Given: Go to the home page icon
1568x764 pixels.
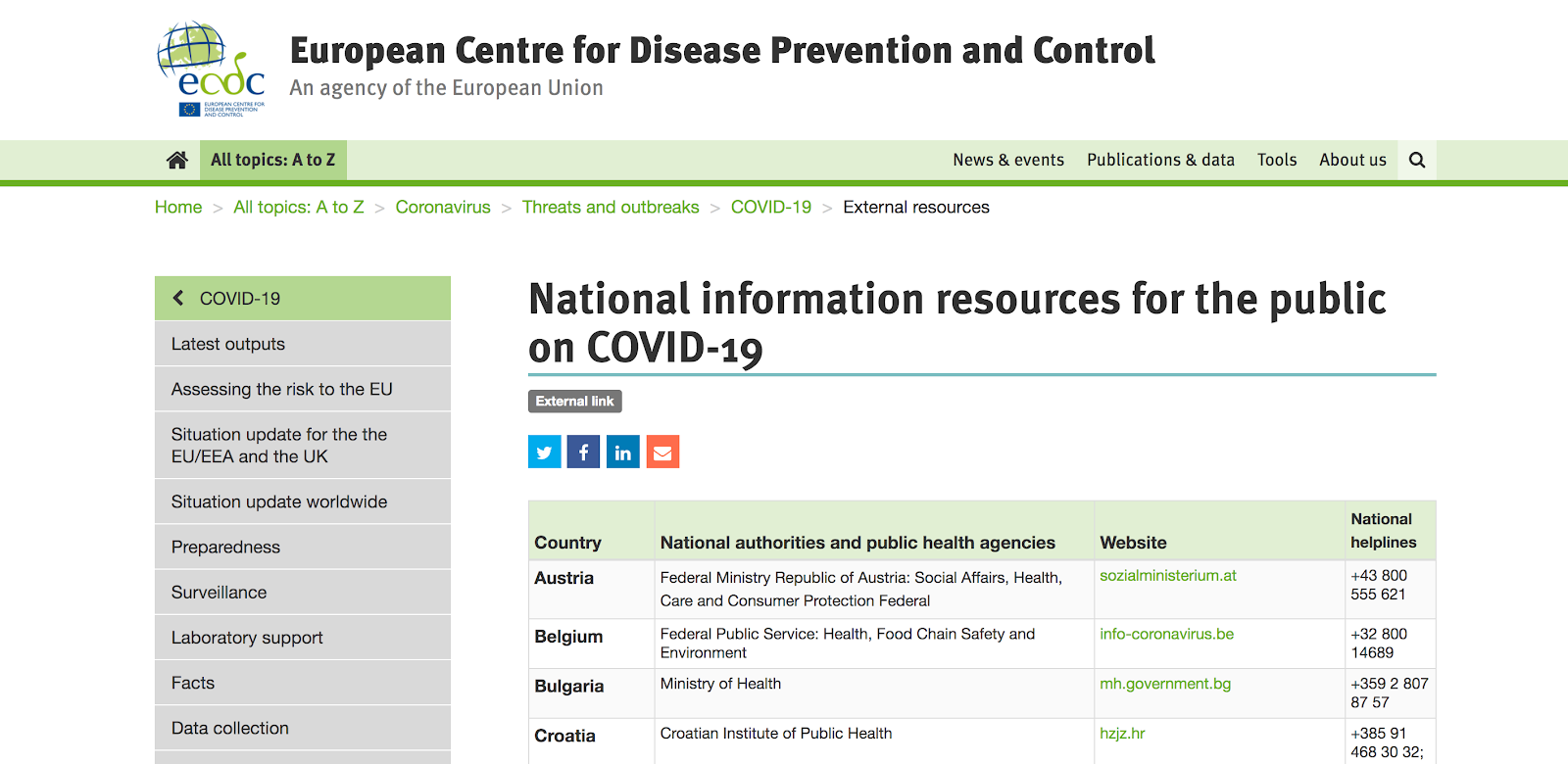Looking at the screenshot, I should [177, 160].
